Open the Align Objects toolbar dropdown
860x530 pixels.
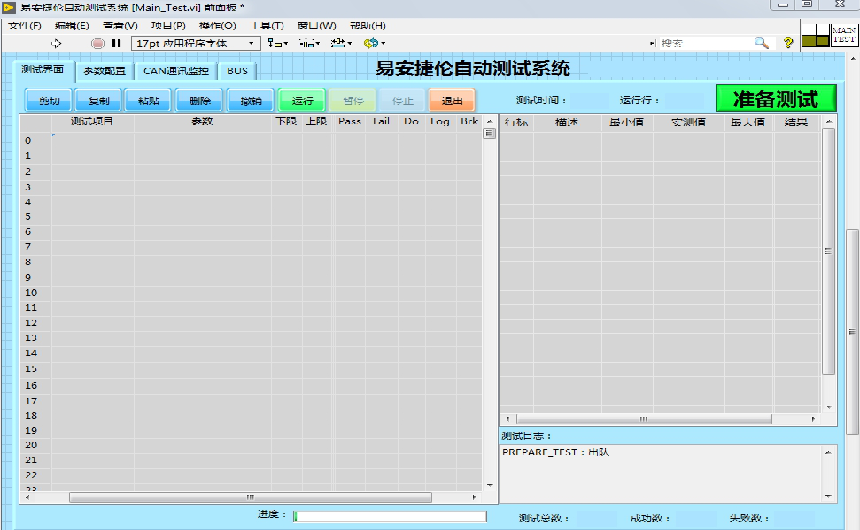[278, 43]
